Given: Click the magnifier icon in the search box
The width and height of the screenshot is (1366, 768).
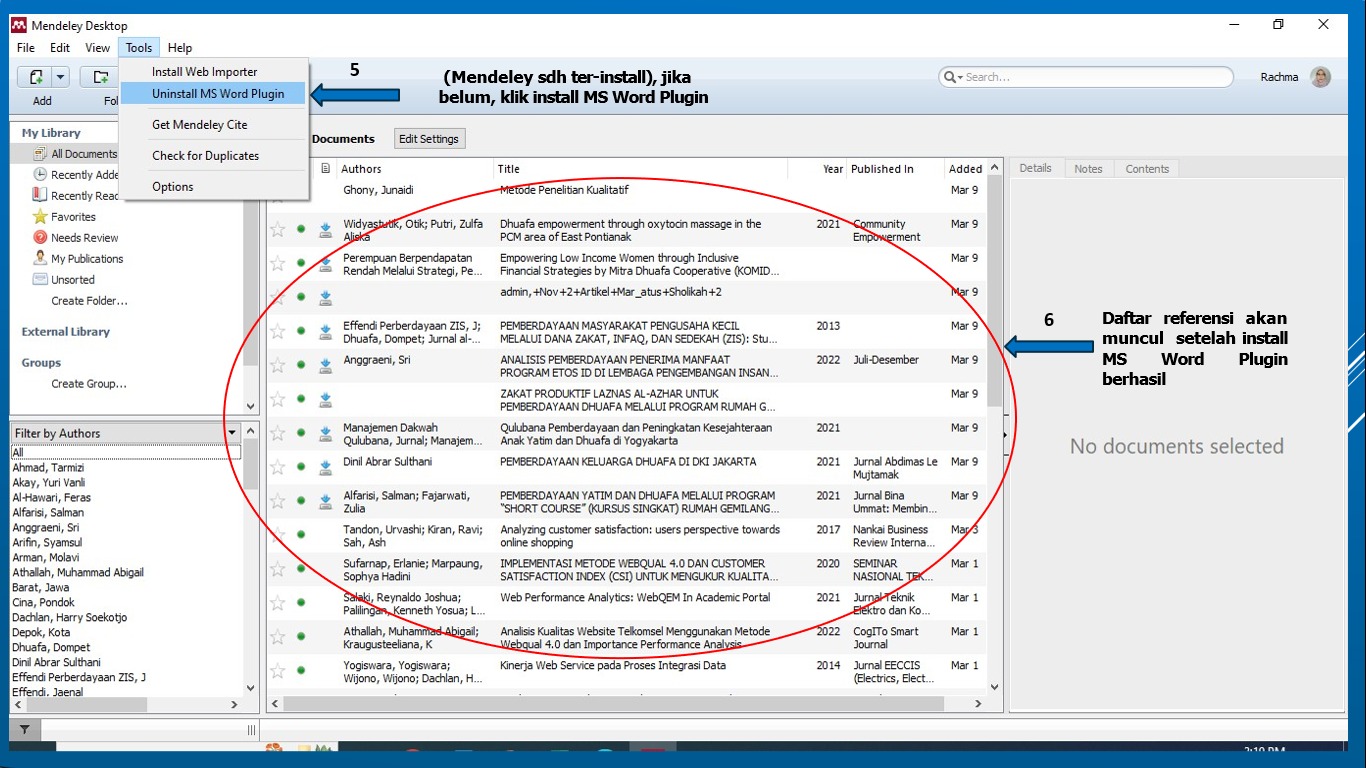Looking at the screenshot, I should [952, 76].
